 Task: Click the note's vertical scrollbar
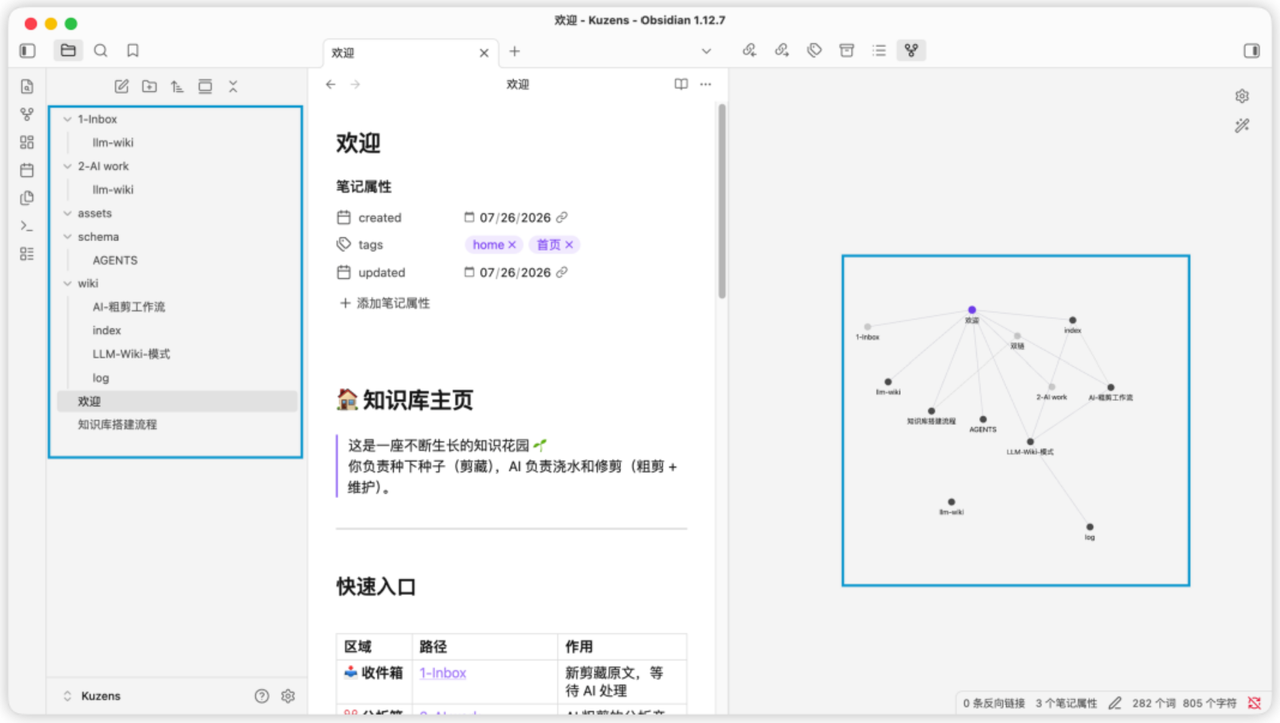(722, 200)
